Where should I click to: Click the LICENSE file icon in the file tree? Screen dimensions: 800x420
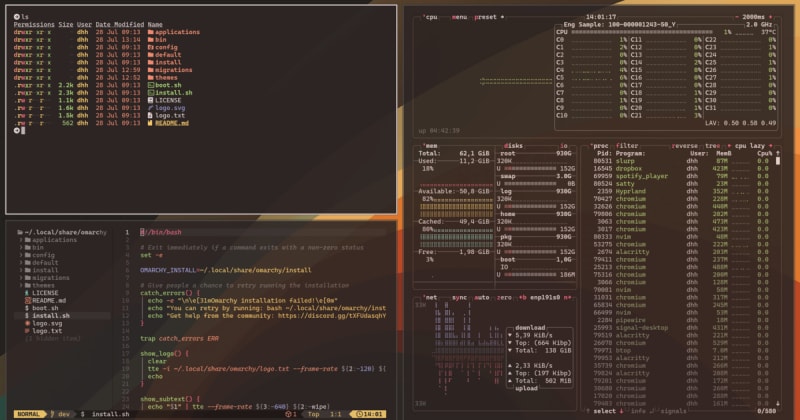coord(27,293)
